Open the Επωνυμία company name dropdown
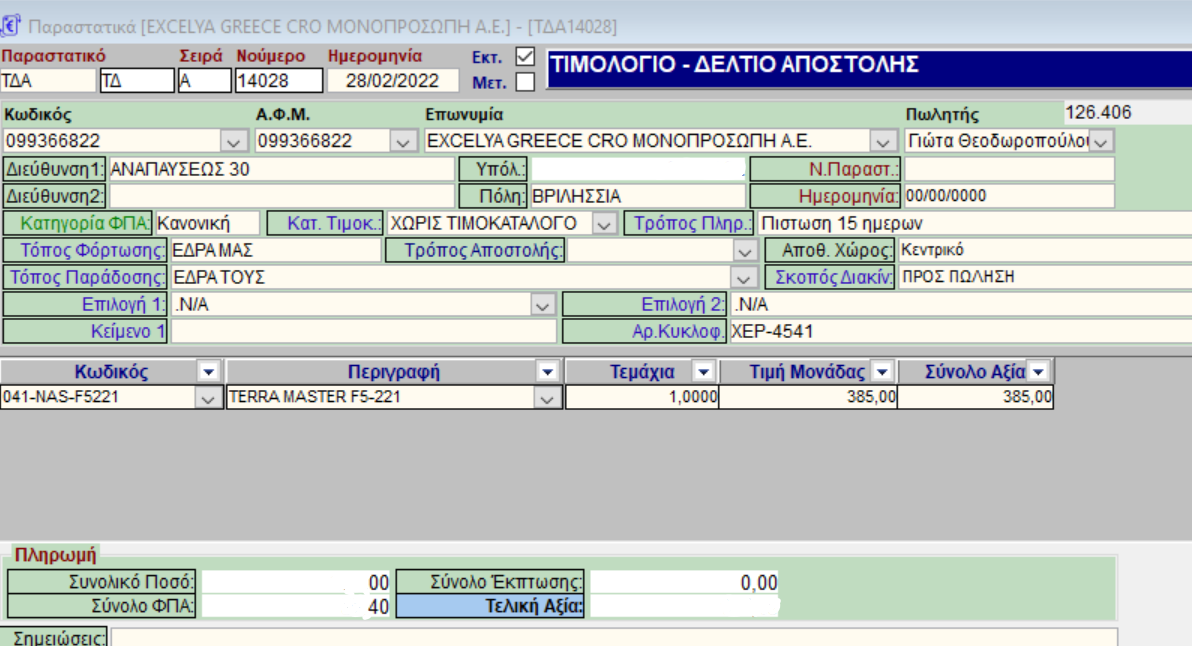1192x646 pixels. click(883, 142)
